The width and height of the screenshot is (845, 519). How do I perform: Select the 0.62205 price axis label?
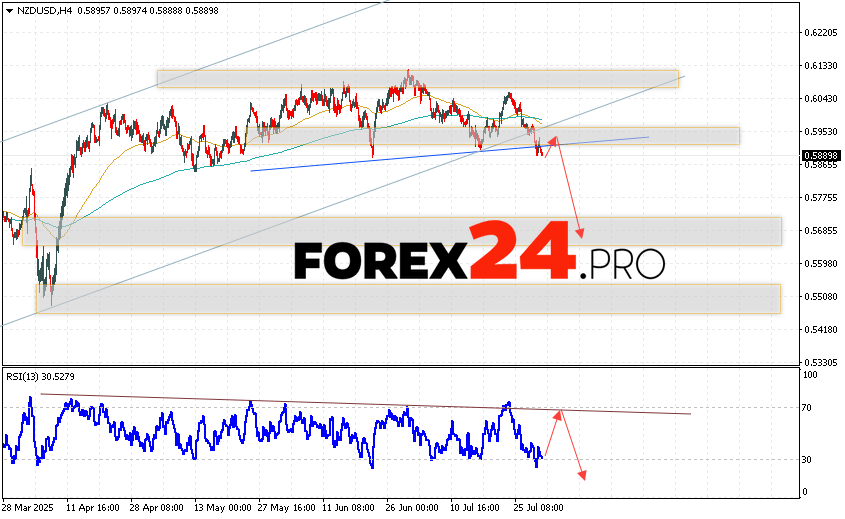point(820,33)
